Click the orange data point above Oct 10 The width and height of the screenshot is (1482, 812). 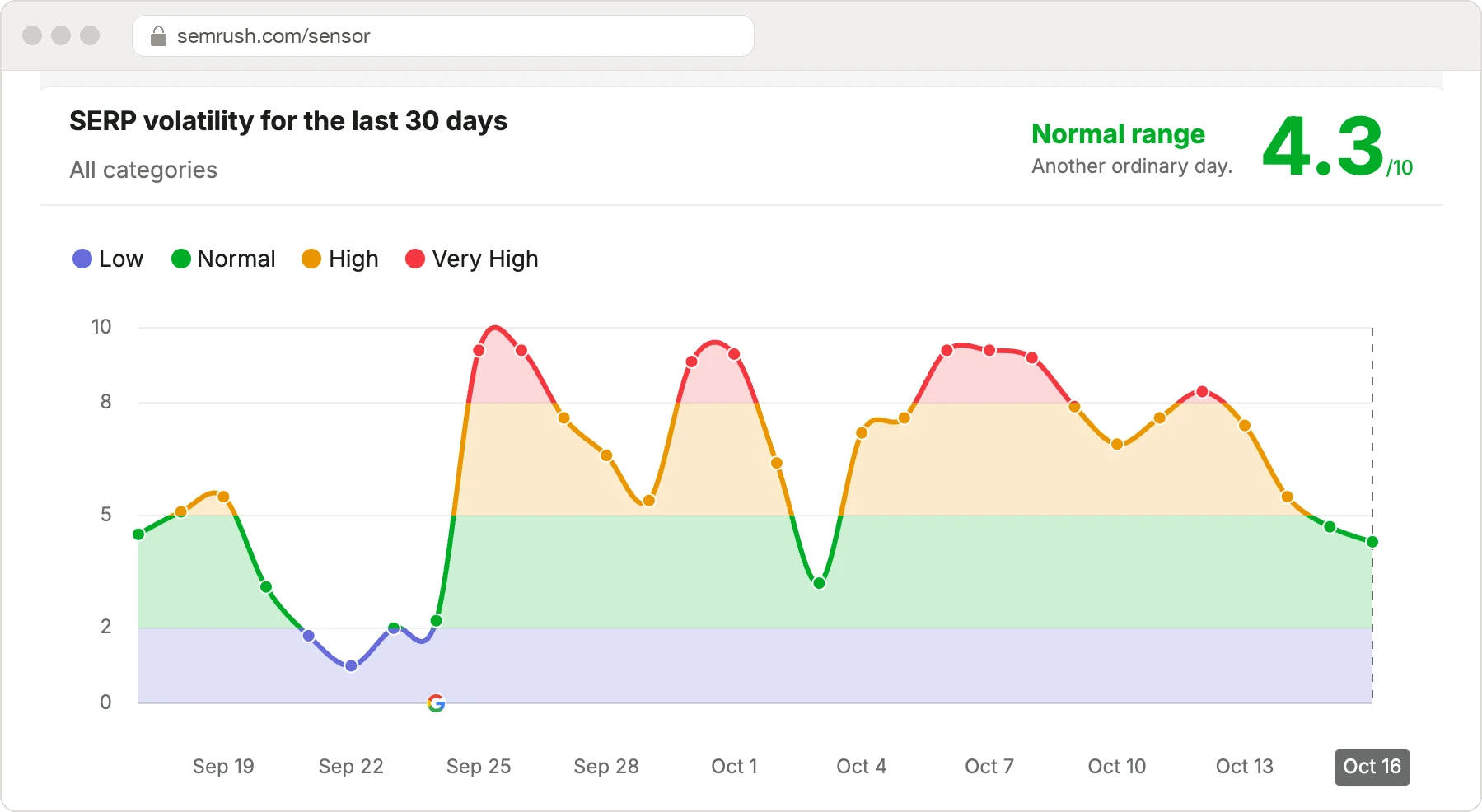[1117, 444]
